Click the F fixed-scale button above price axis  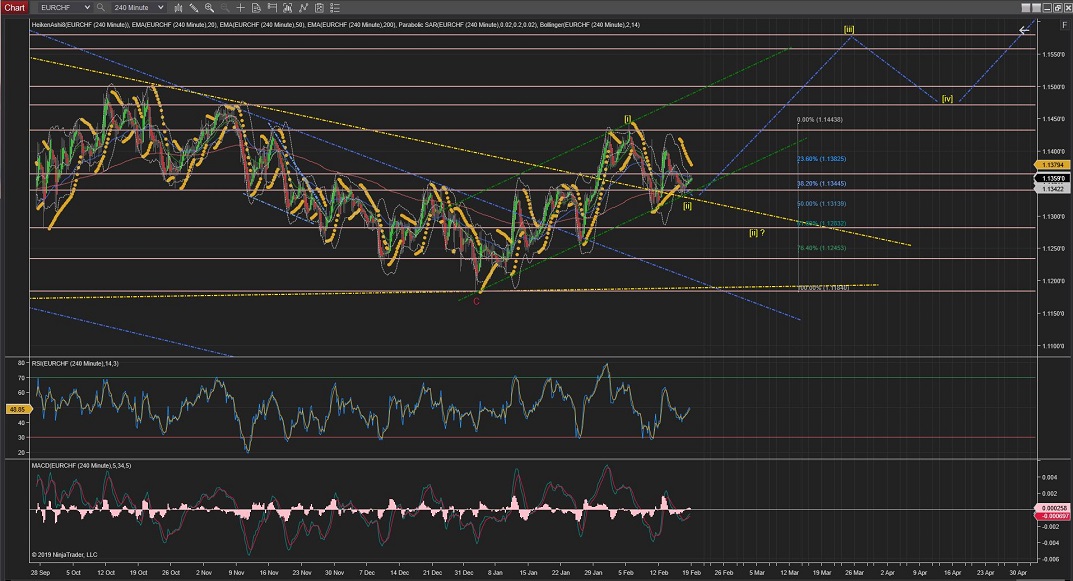coord(1064,25)
